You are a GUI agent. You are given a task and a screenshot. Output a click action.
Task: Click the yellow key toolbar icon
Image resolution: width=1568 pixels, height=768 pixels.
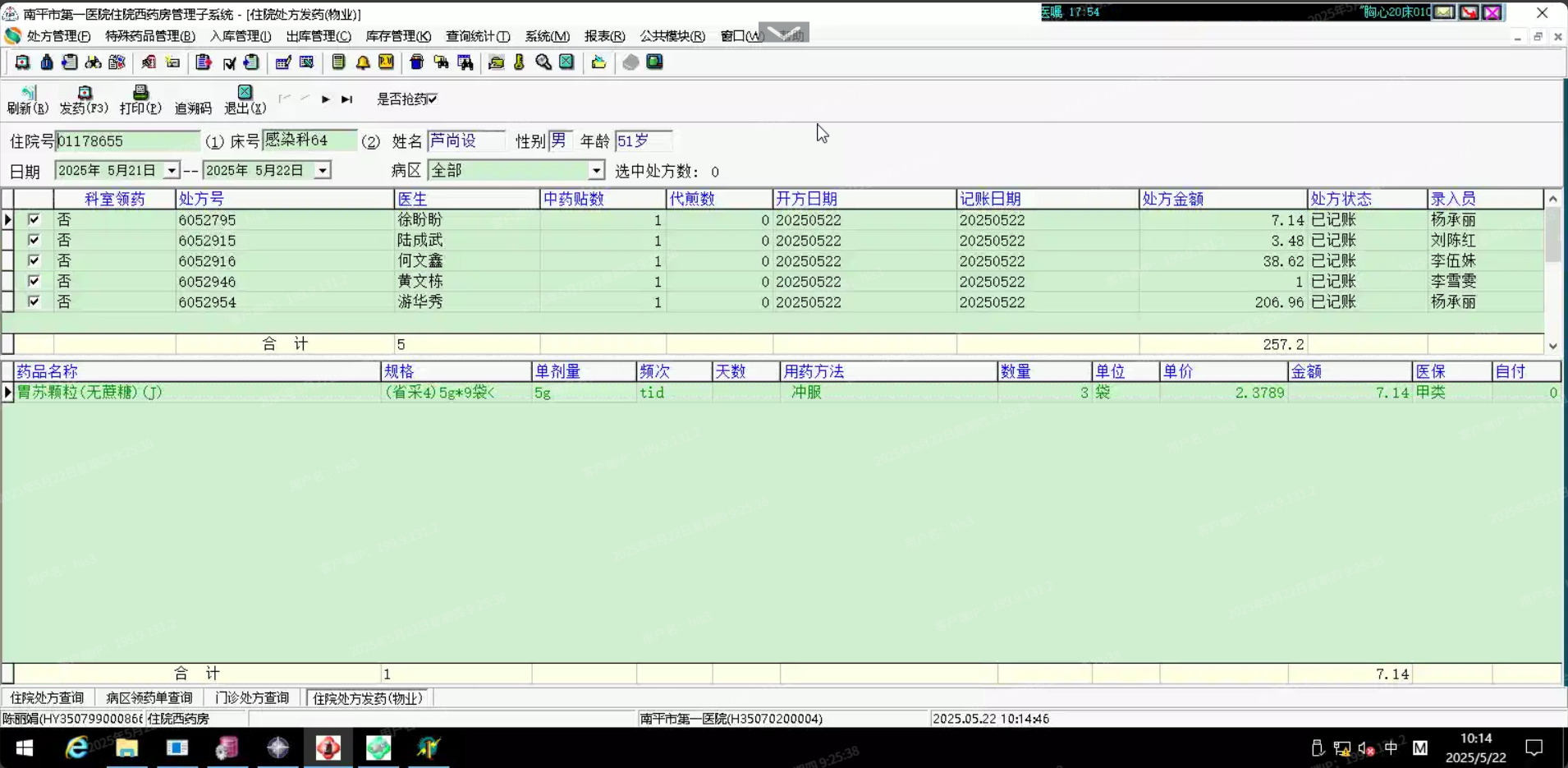[x=520, y=62]
